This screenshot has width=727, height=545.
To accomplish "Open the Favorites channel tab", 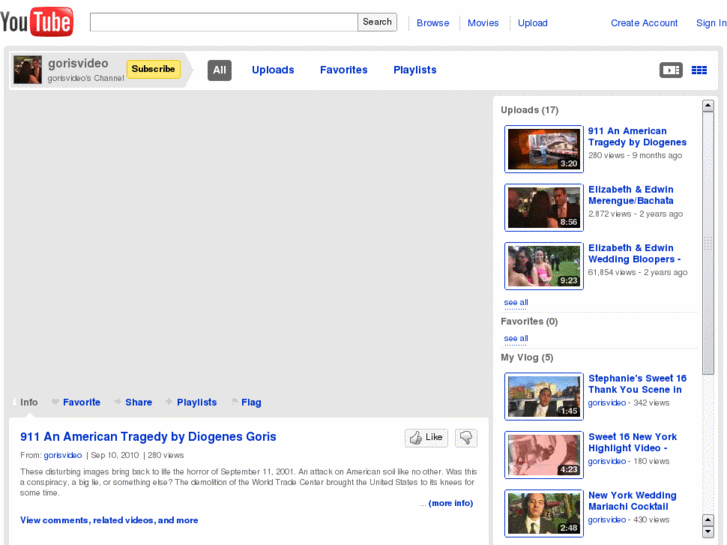I will (344, 70).
